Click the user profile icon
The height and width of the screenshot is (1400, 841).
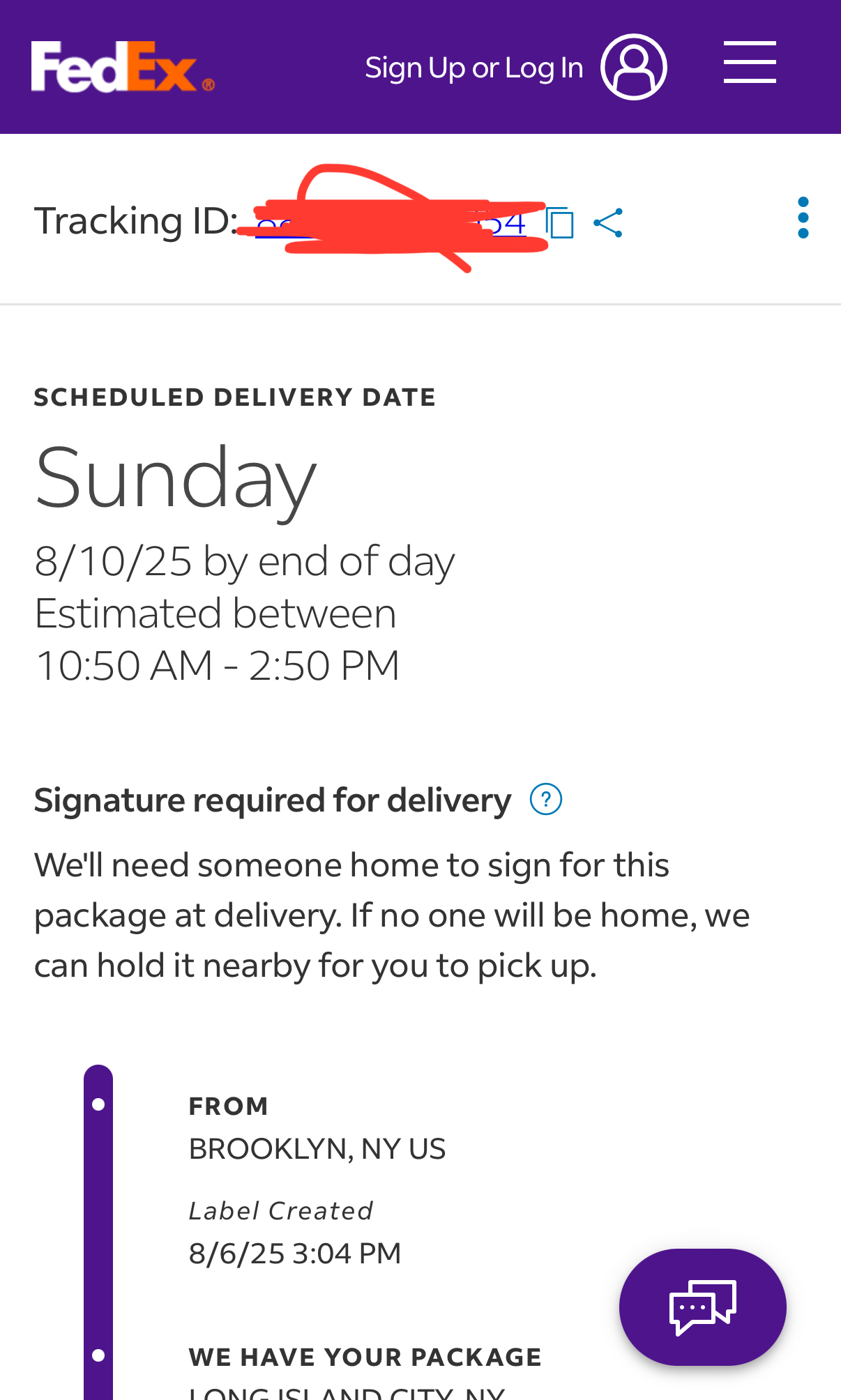coord(634,67)
